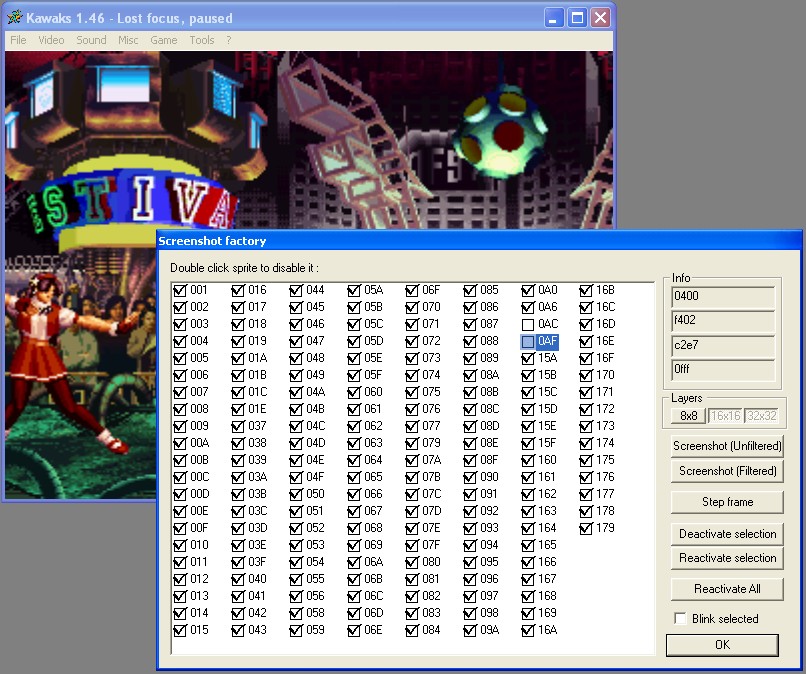
Task: Select sprite label 0A6 in list
Action: (x=547, y=307)
